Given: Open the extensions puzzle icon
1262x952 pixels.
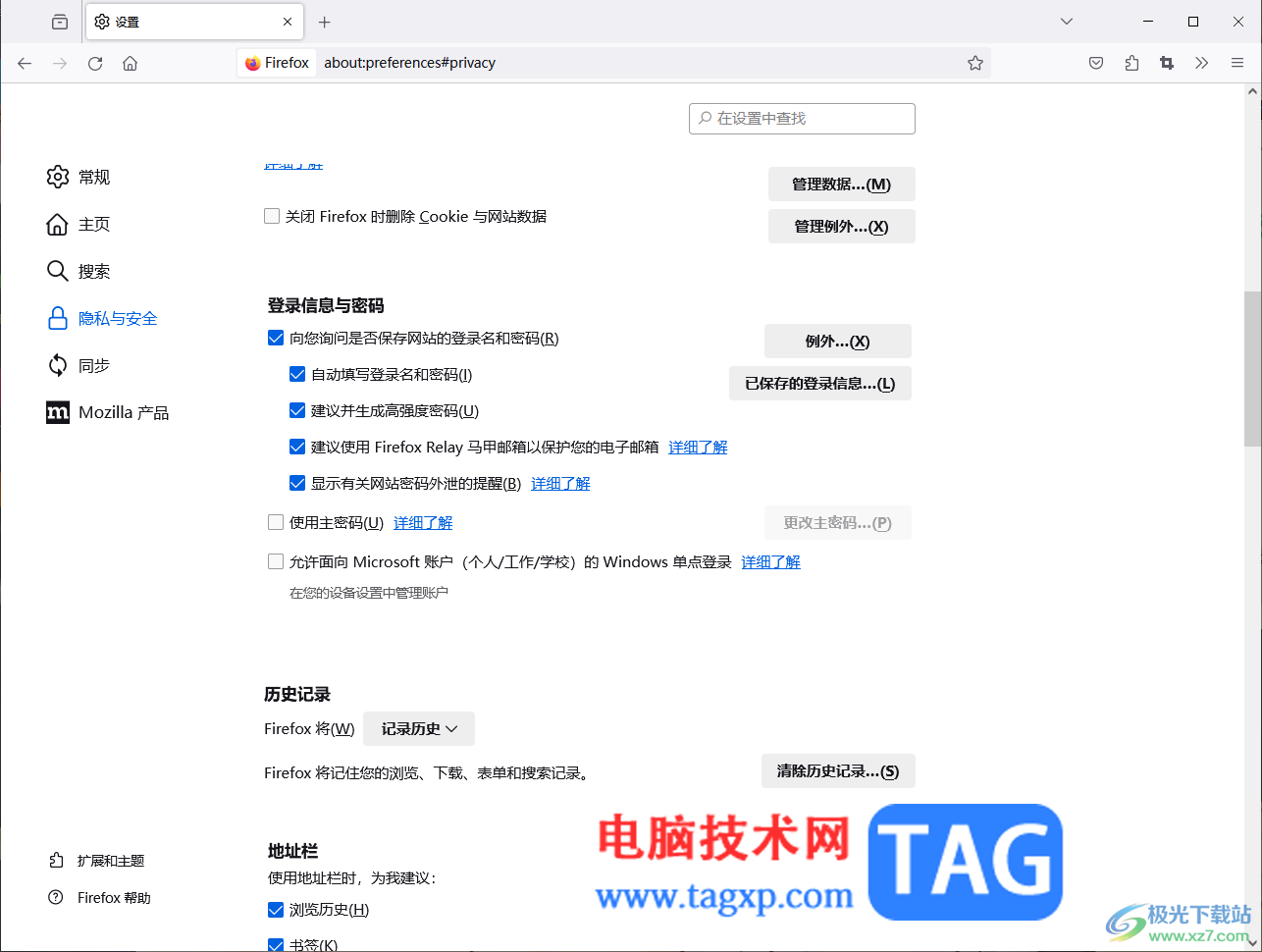Looking at the screenshot, I should 1131,63.
